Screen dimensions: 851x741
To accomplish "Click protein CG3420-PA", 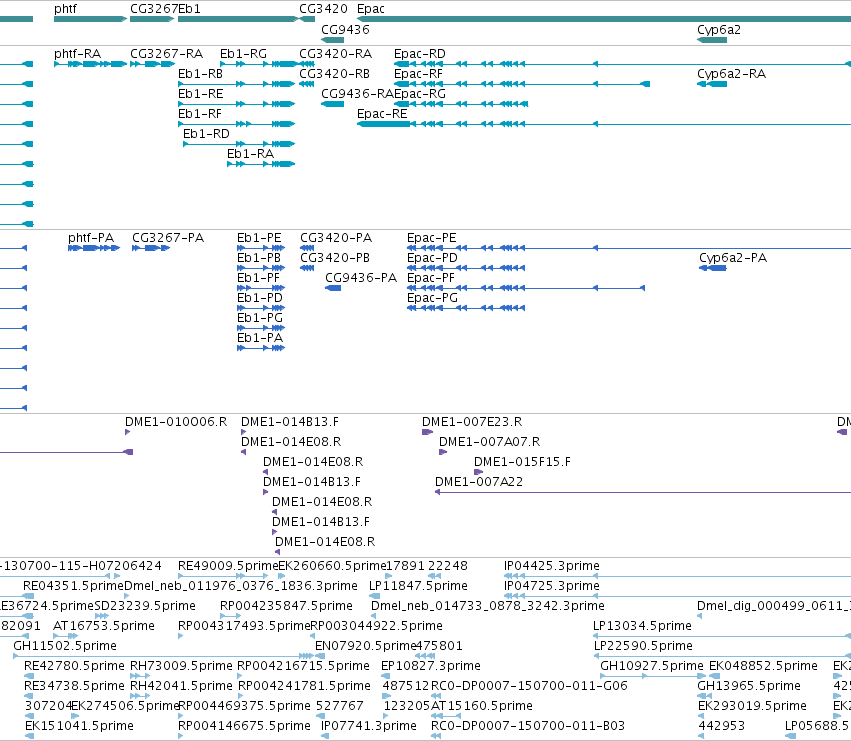I will coord(307,248).
